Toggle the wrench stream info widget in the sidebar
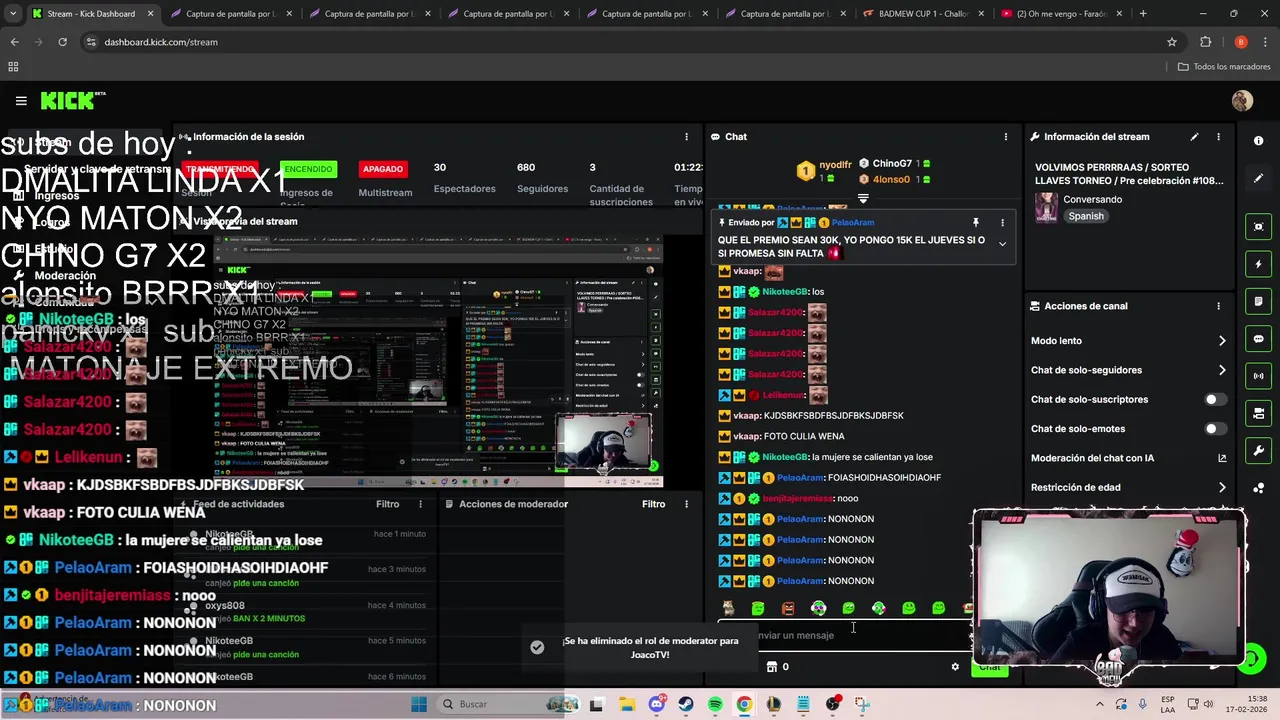Viewport: 1280px width, 720px height. pos(1258,451)
